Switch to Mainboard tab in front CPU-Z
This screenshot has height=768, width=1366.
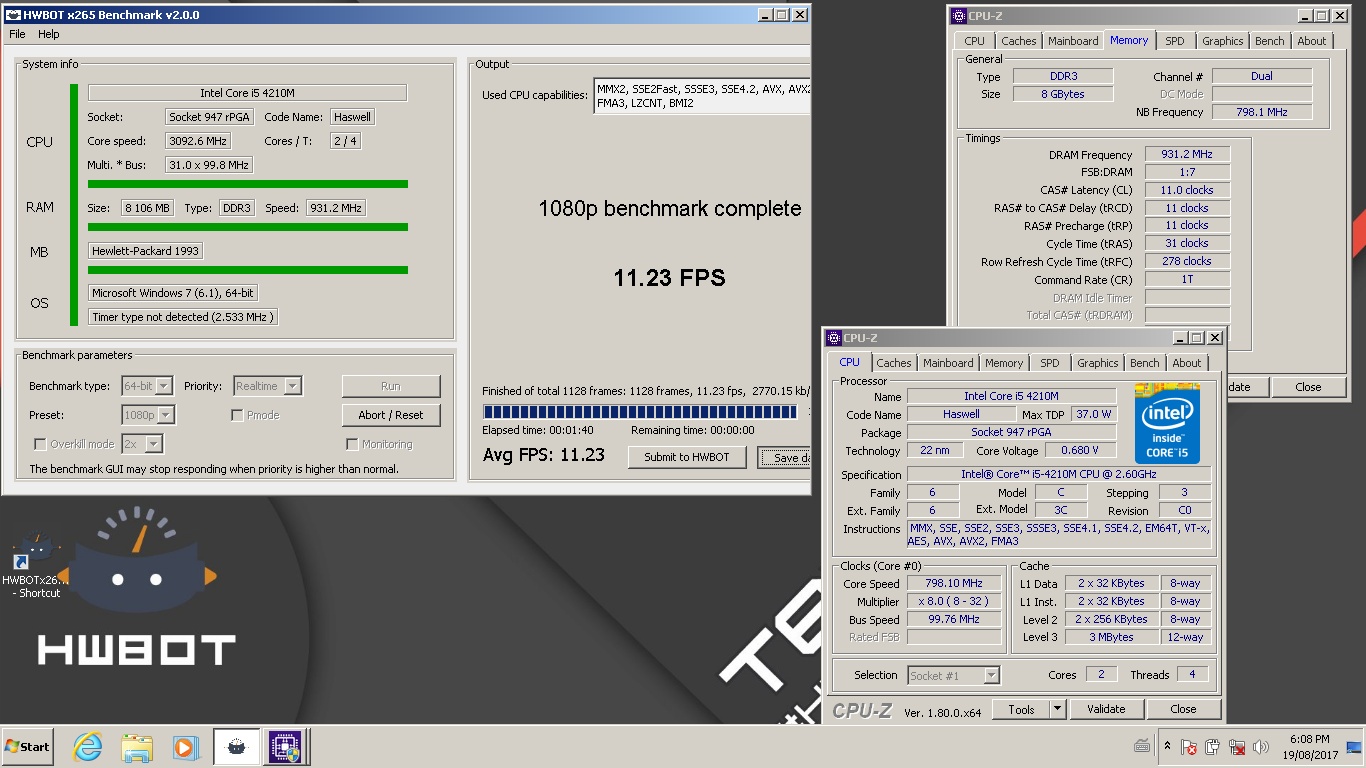click(948, 363)
